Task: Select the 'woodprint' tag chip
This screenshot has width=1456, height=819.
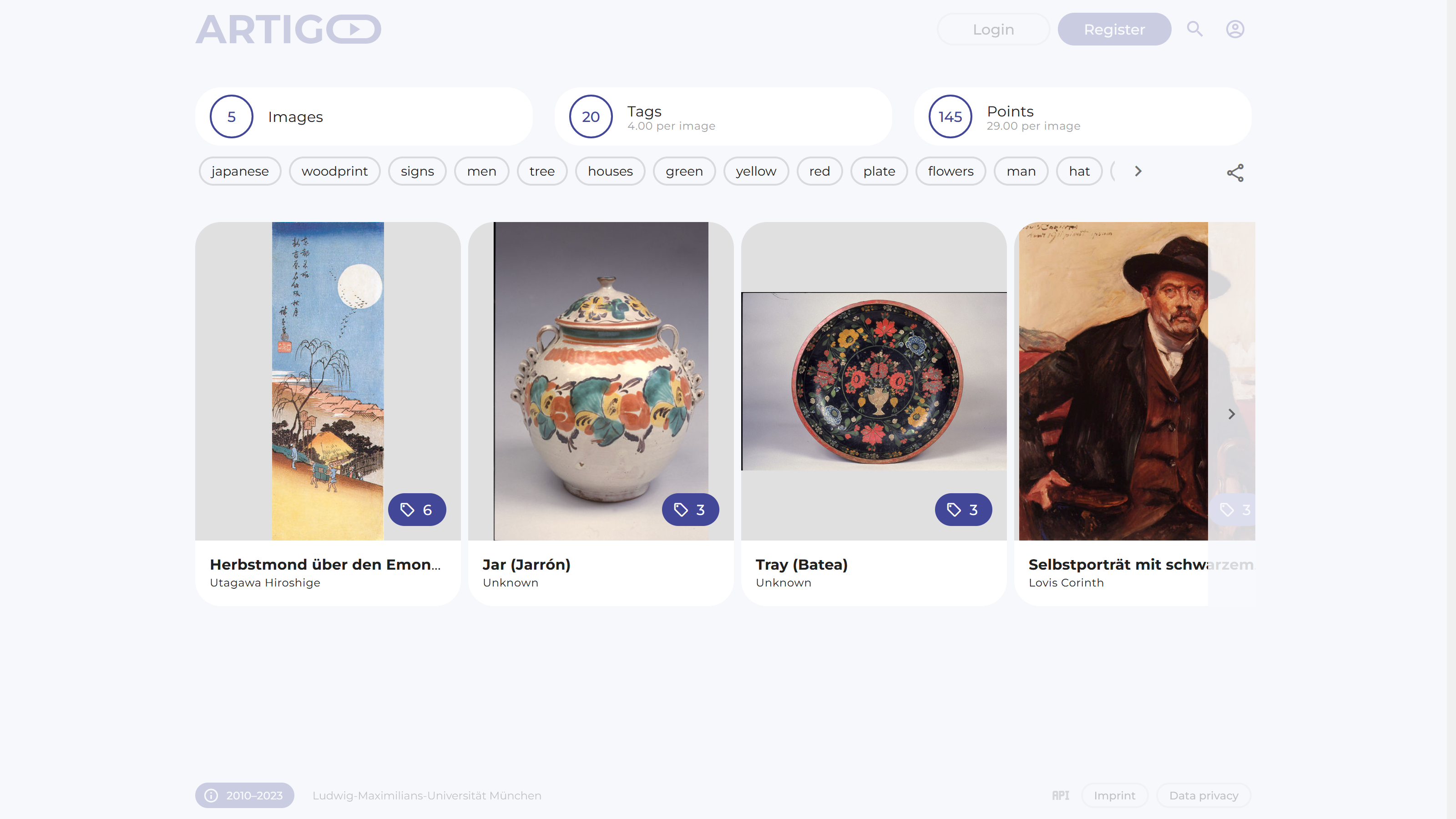Action: [x=334, y=171]
